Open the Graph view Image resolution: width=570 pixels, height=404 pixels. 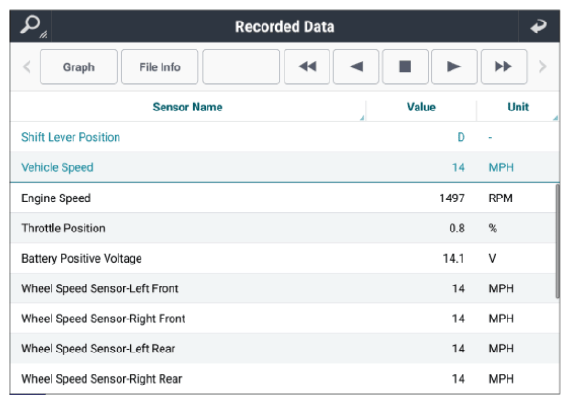pos(79,67)
